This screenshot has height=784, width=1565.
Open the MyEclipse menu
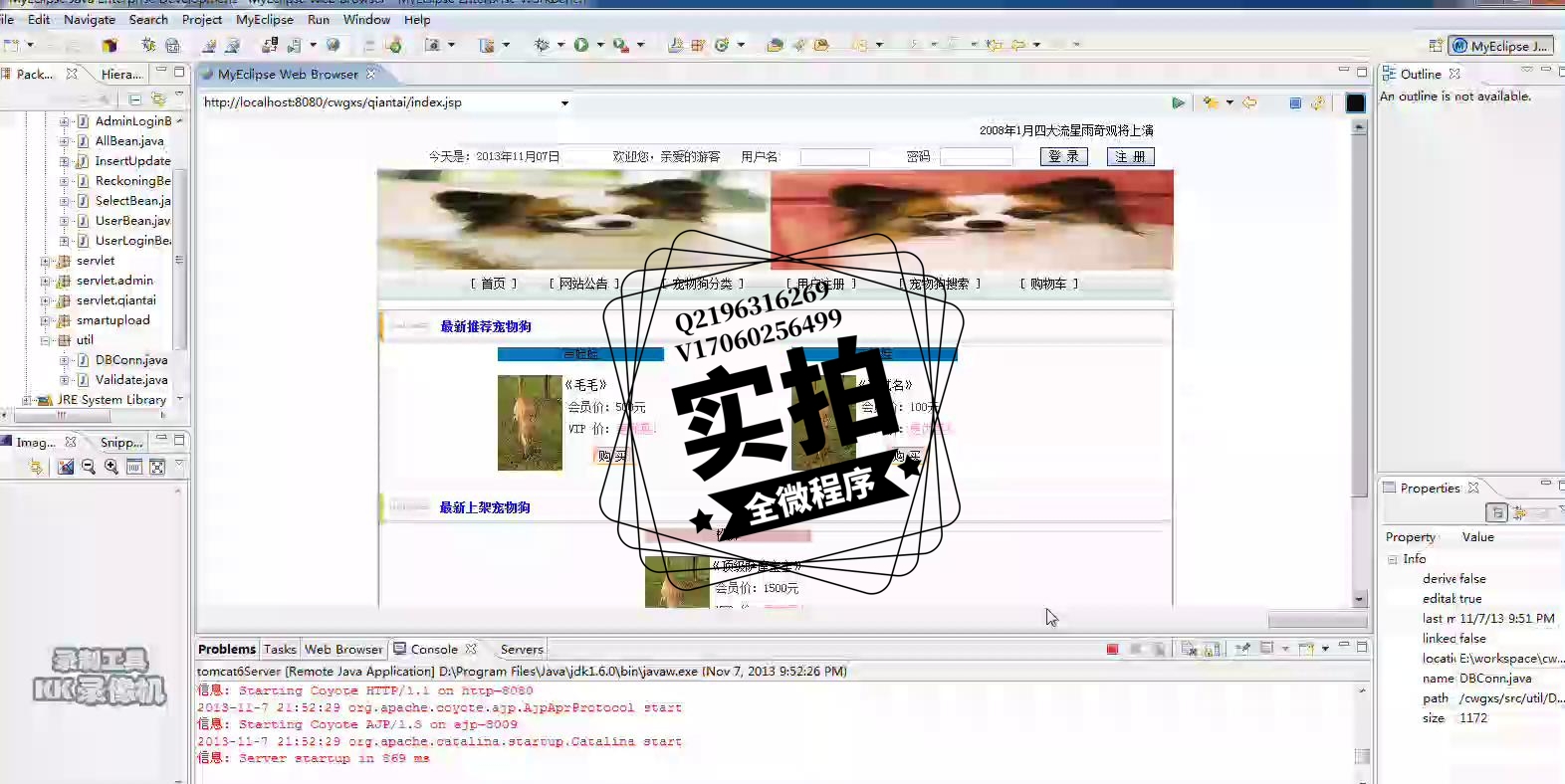265,19
